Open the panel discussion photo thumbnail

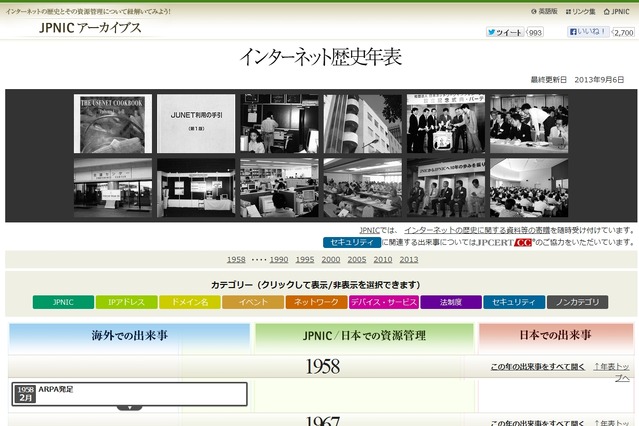coord(446,188)
